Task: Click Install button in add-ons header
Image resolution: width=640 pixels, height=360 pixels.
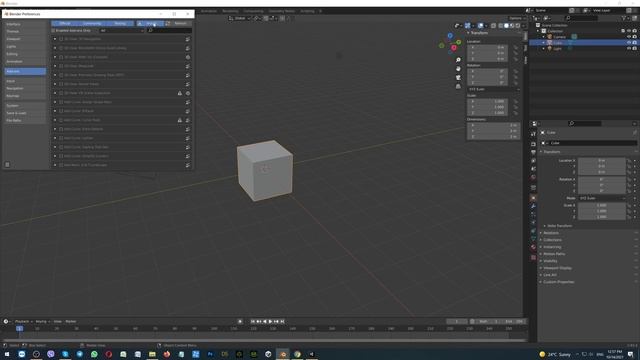Action: pyautogui.click(x=150, y=23)
